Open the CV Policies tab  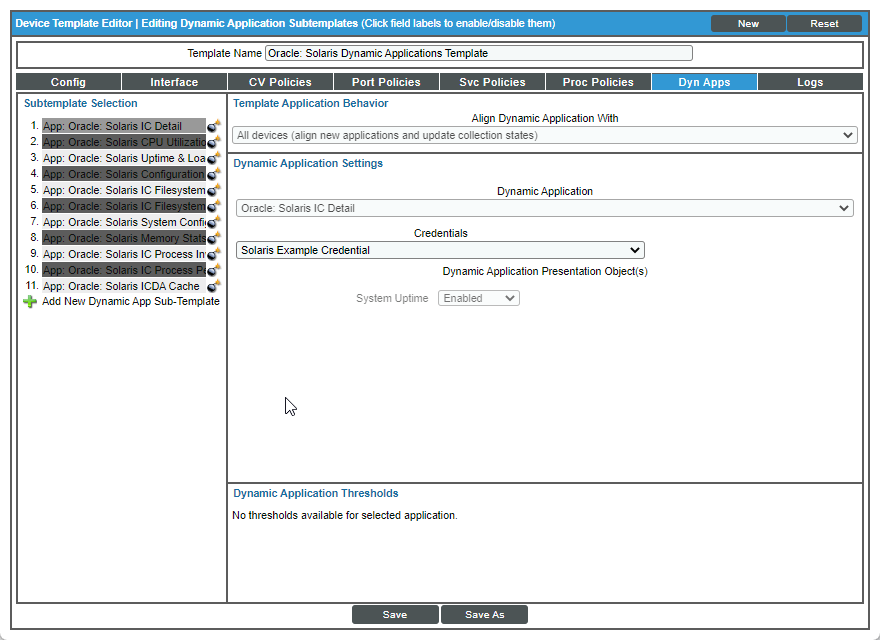(x=280, y=82)
